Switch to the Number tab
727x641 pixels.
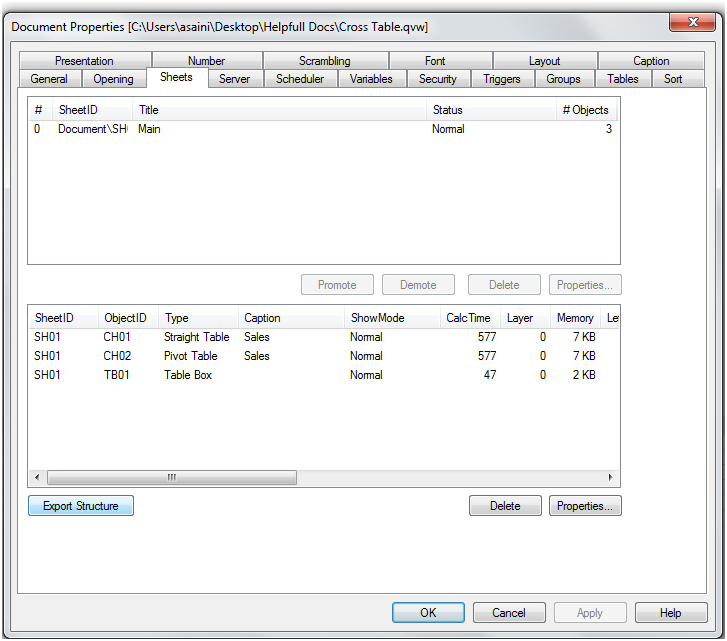206,61
